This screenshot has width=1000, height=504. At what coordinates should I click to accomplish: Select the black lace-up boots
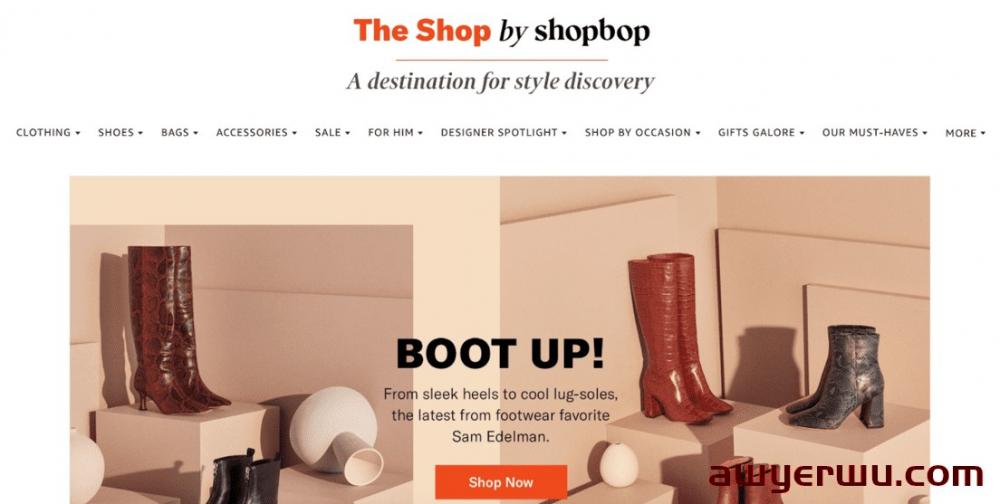pyautogui.click(x=243, y=477)
